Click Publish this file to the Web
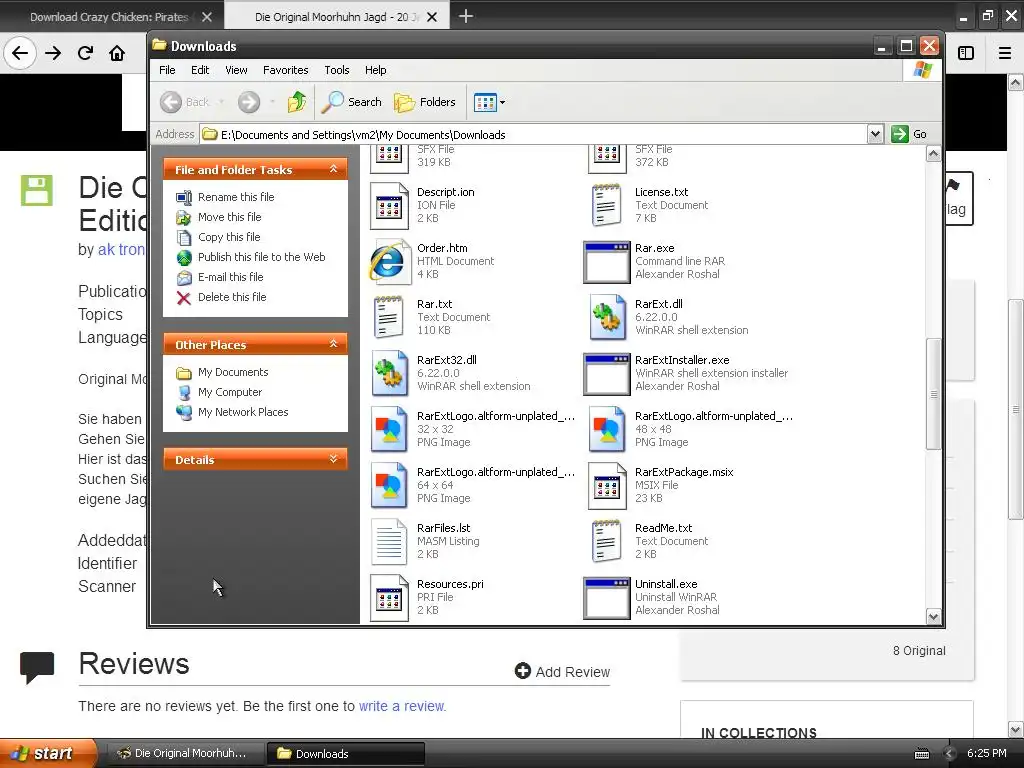The height and width of the screenshot is (768, 1024). pos(261,257)
